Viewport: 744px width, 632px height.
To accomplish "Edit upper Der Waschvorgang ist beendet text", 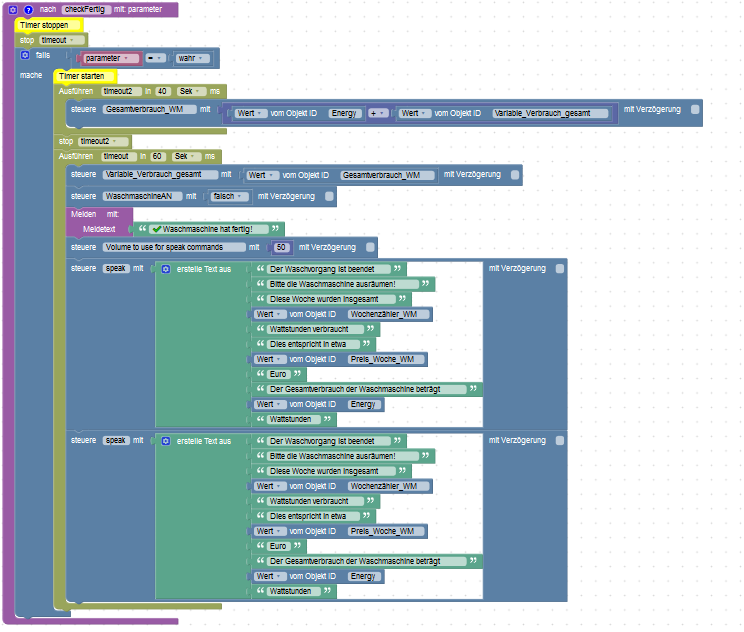I will [x=328, y=269].
